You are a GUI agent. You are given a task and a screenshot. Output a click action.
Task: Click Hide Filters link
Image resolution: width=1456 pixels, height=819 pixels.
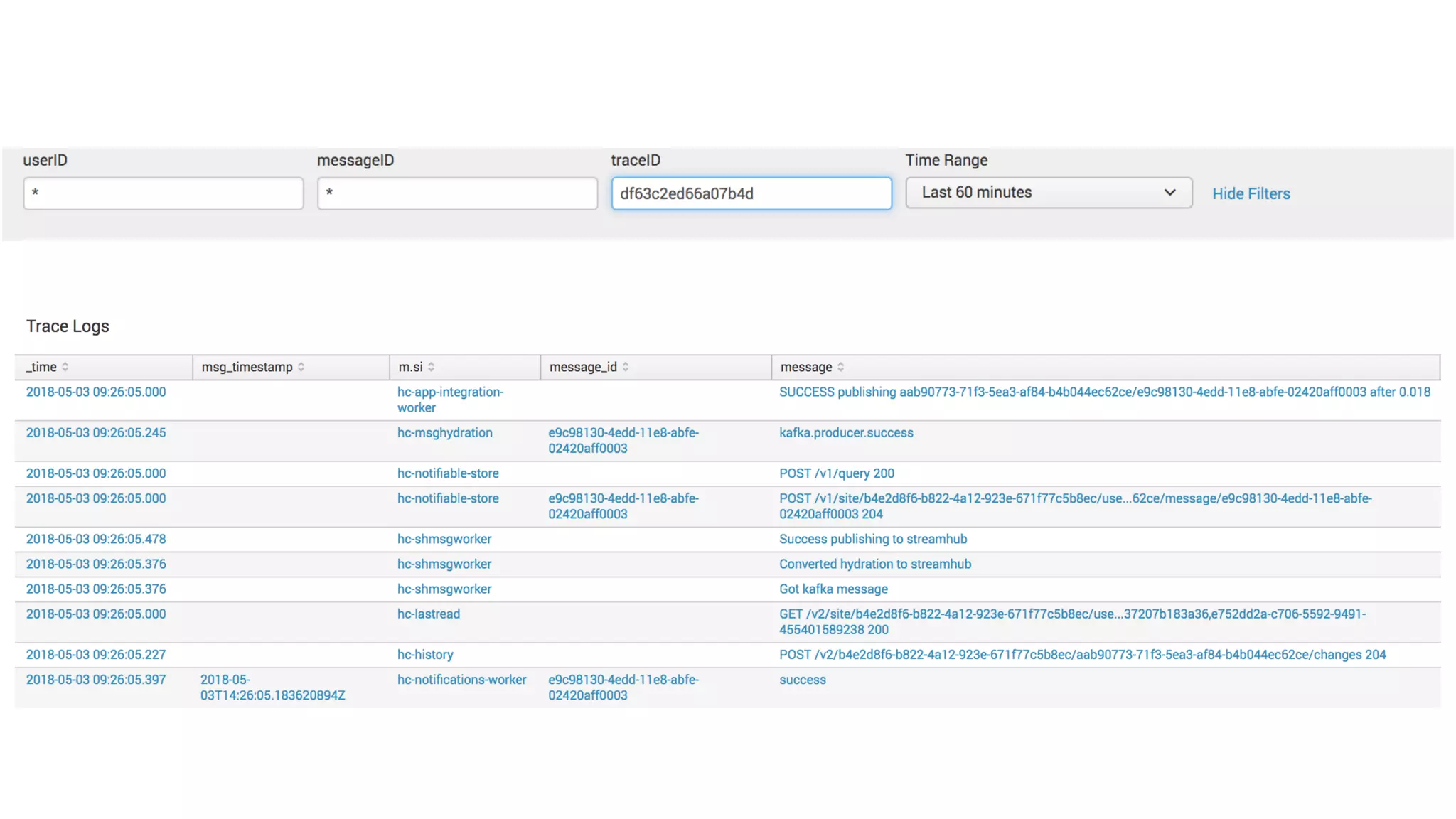[x=1251, y=193]
